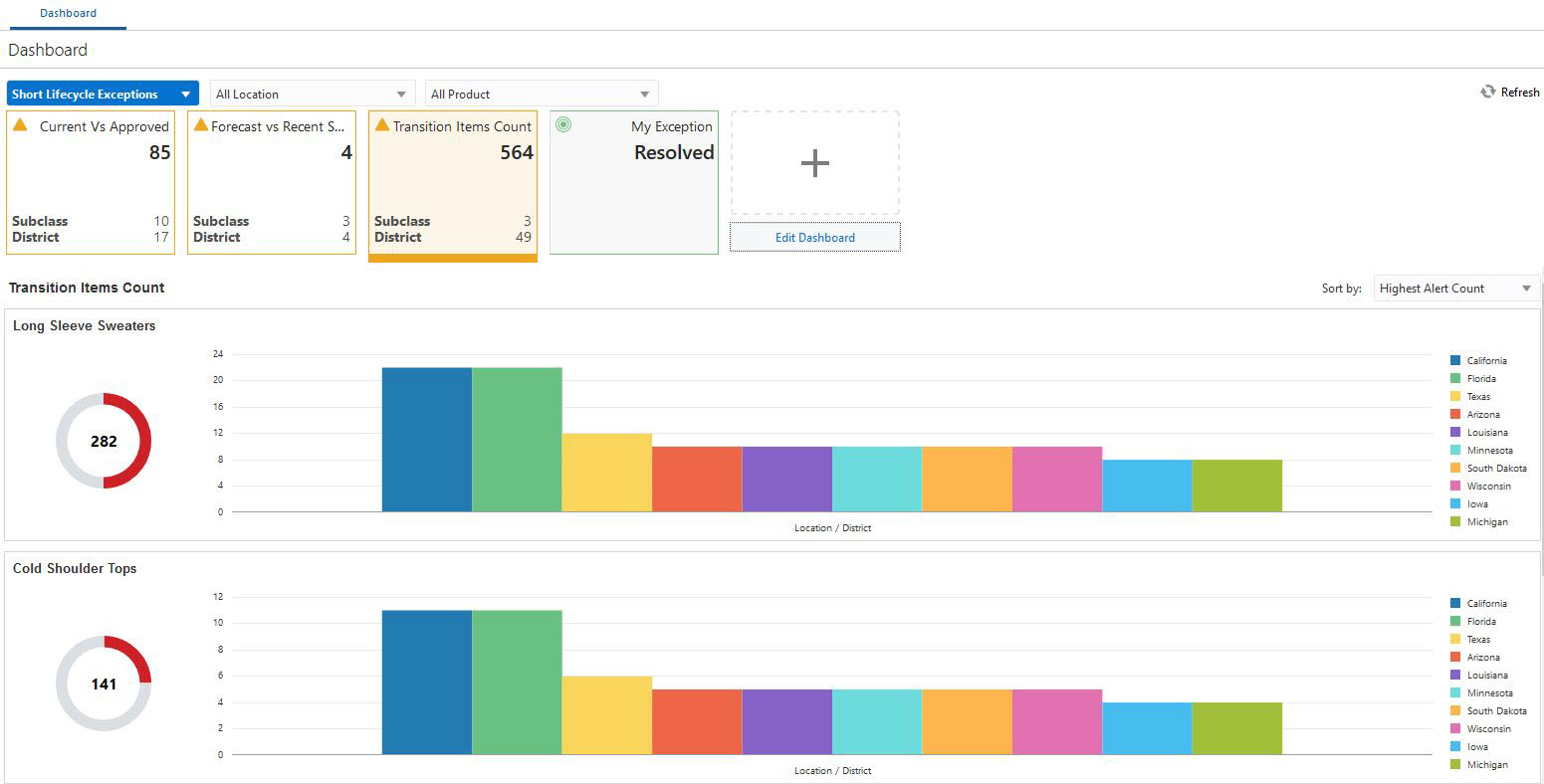Click California bar in Long Sleeve Sweaters chart
Screen dimensions: 1544x784
point(427,440)
